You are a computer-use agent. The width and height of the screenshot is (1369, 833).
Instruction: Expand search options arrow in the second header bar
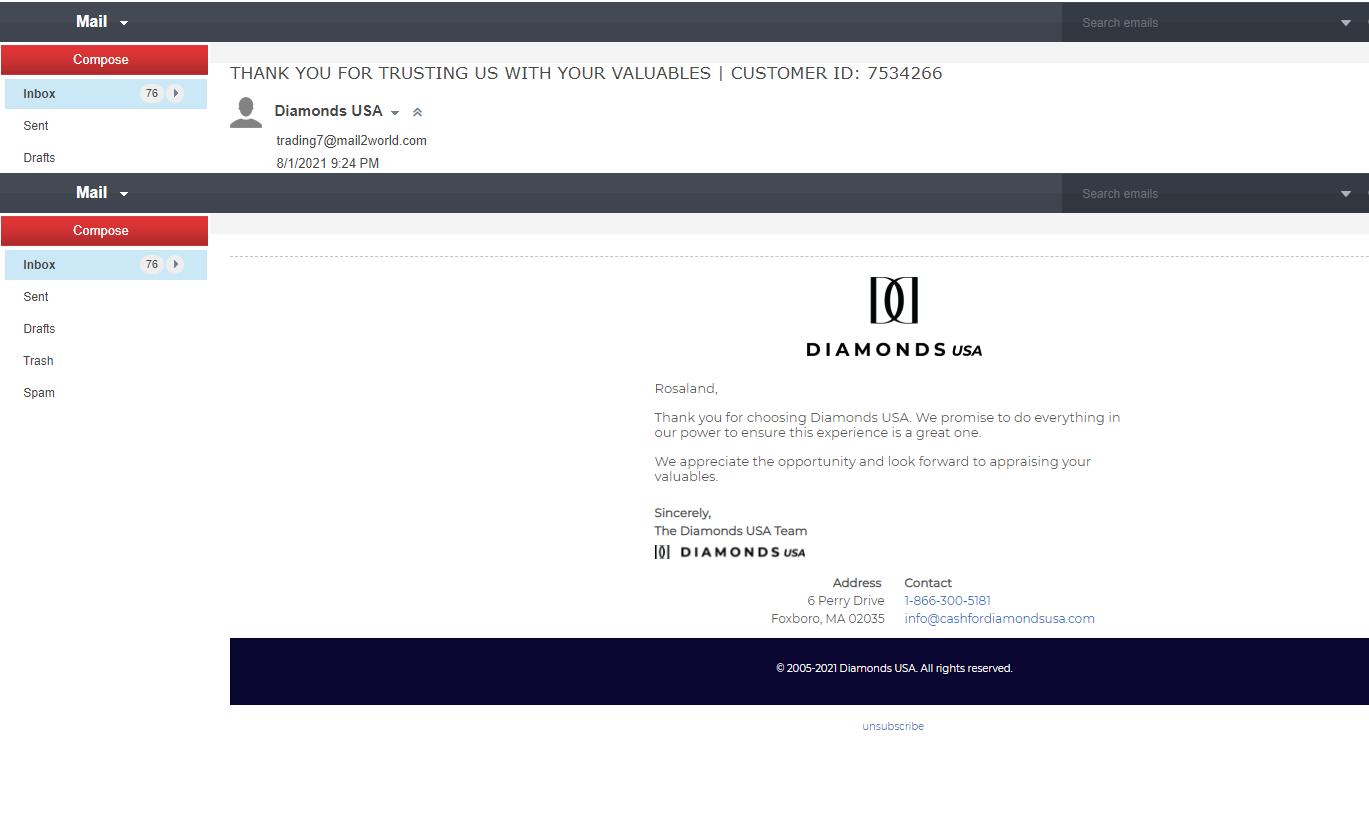(1346, 194)
